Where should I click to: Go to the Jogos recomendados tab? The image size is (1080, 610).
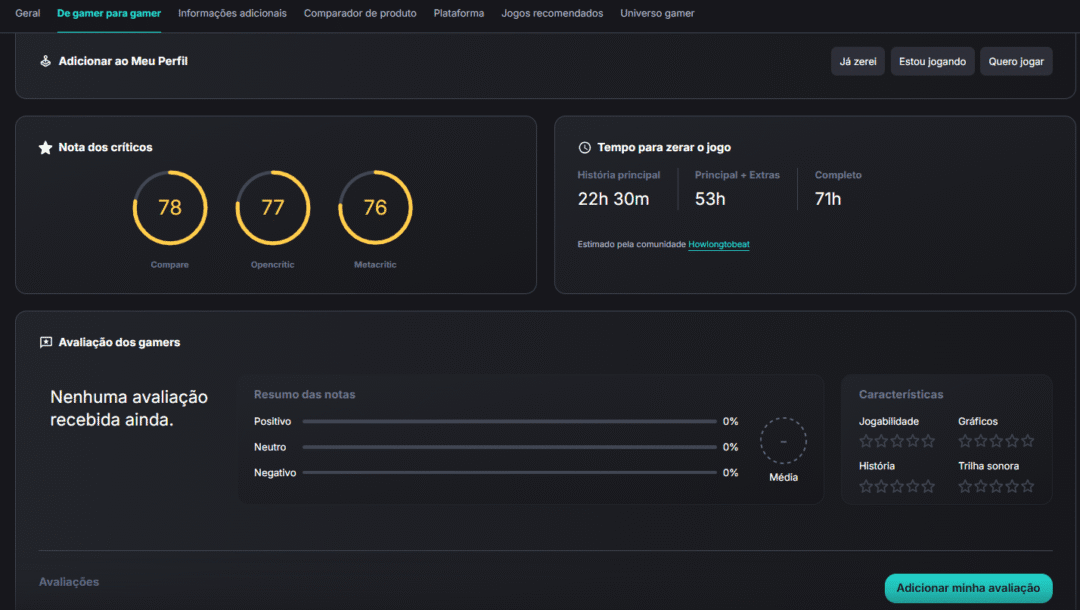click(552, 14)
